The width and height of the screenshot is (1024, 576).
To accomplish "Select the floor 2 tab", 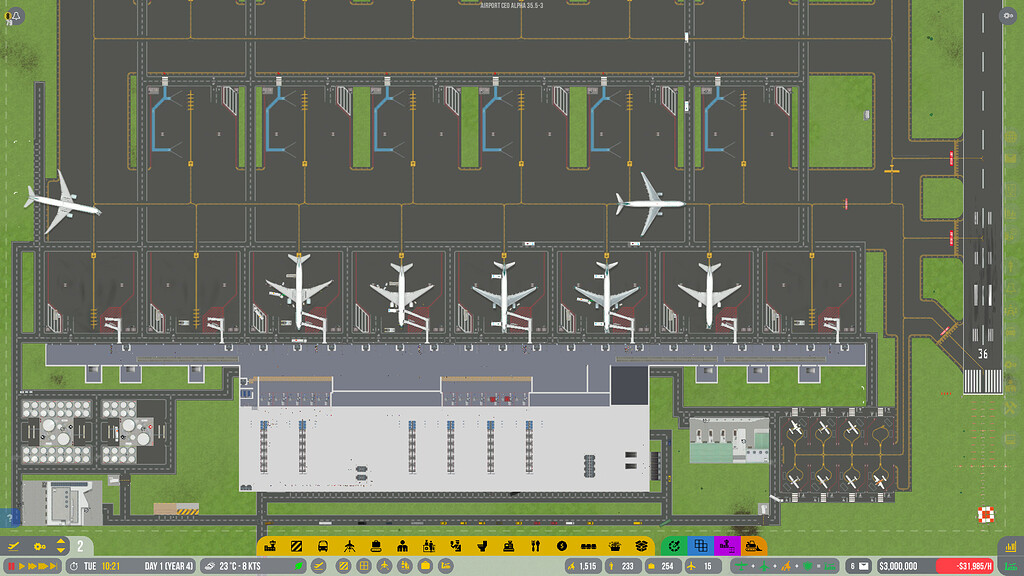I will coord(78,545).
